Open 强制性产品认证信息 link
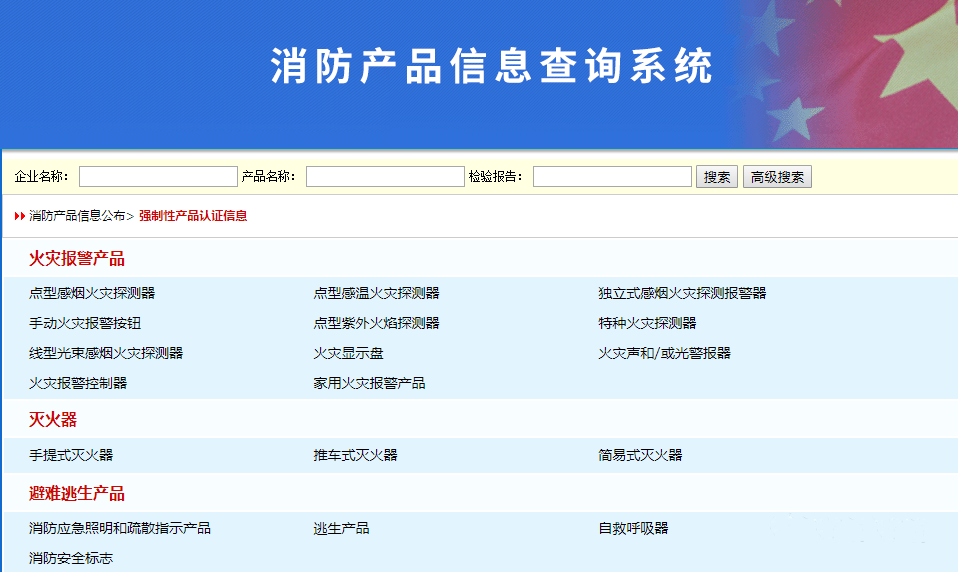 pyautogui.click(x=193, y=216)
